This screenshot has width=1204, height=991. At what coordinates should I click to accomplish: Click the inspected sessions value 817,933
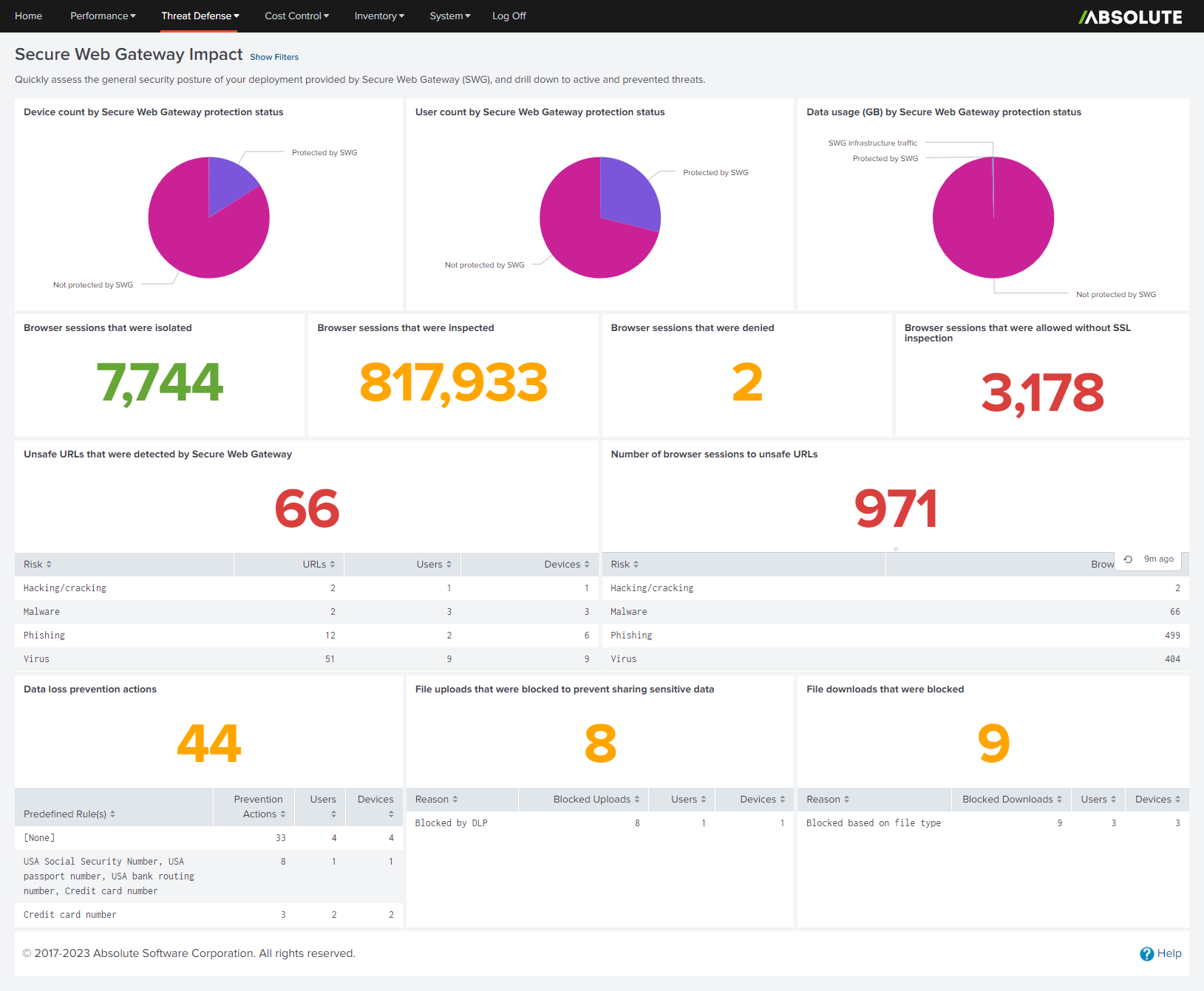click(x=453, y=383)
